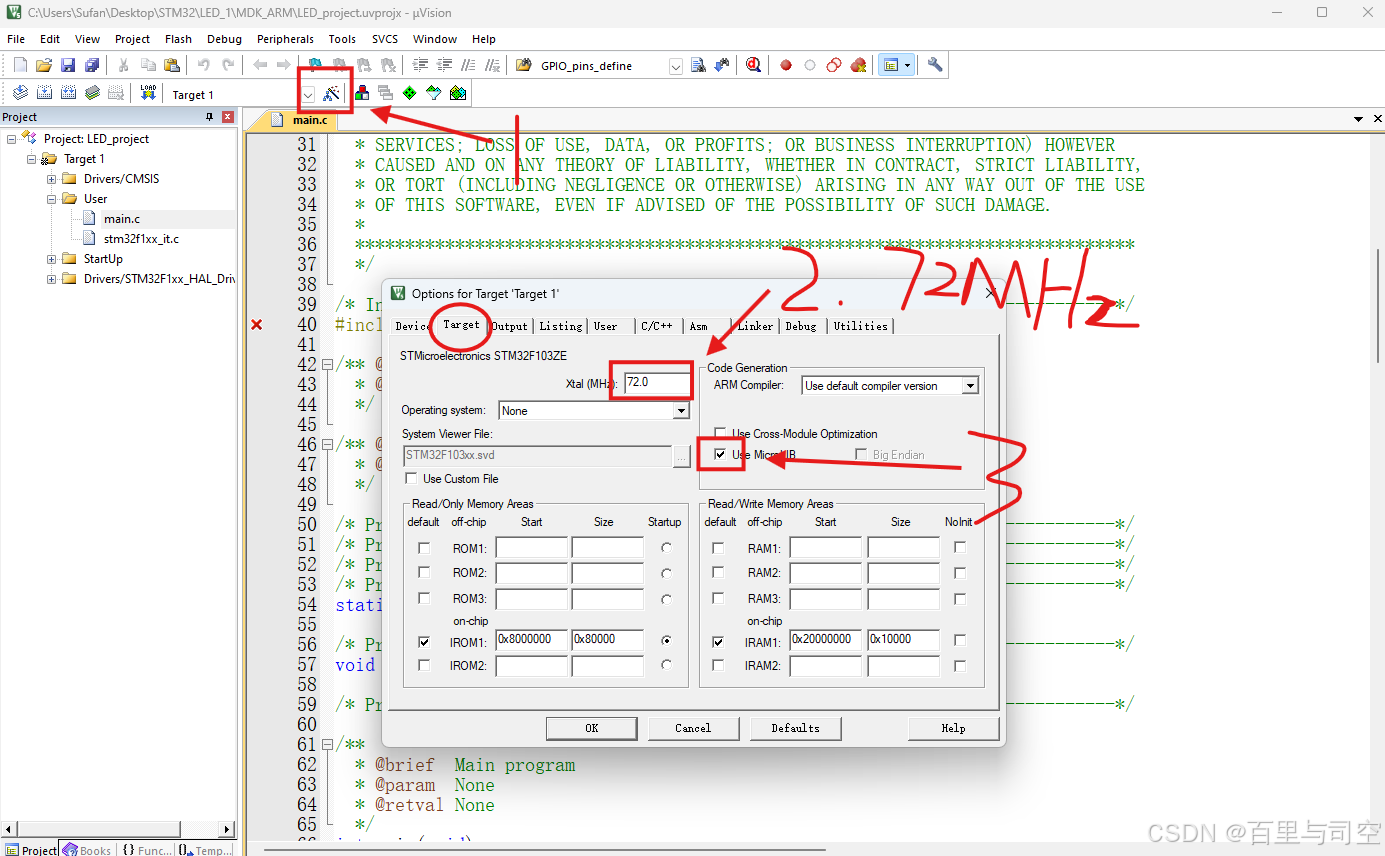Click the Save All icon
Viewport: 1385px width, 856px height.
pyautogui.click(x=92, y=65)
